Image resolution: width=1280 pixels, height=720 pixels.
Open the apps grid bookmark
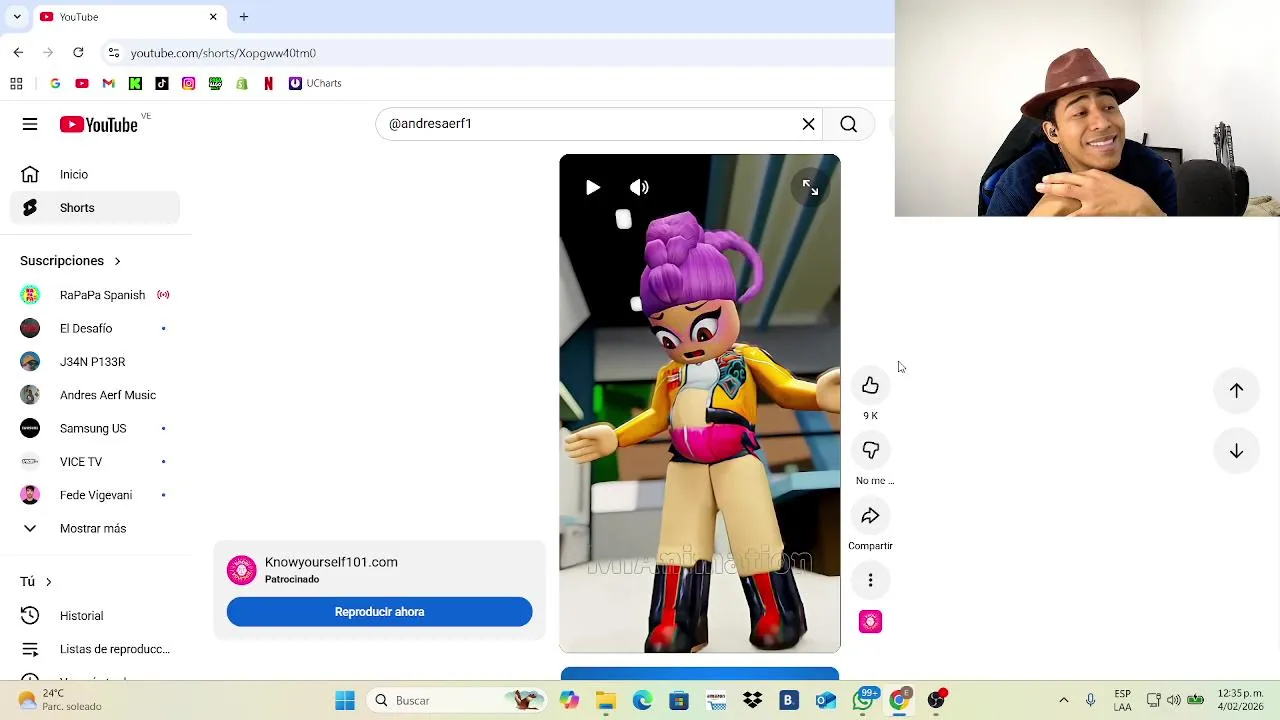[x=16, y=83]
